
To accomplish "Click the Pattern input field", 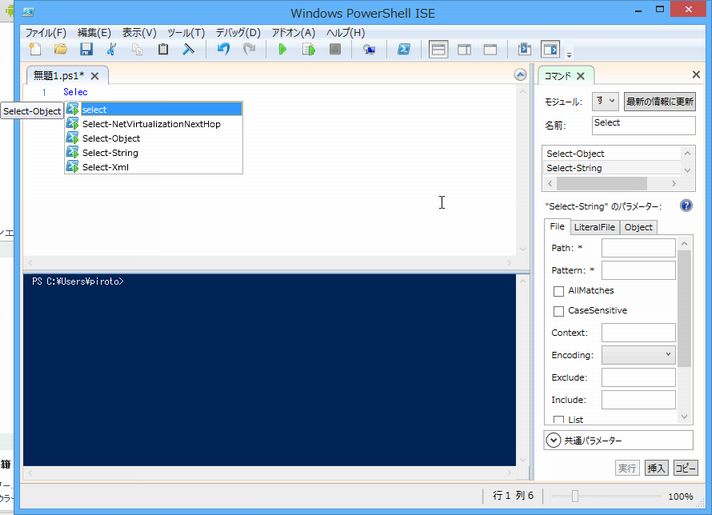I will click(x=638, y=270).
